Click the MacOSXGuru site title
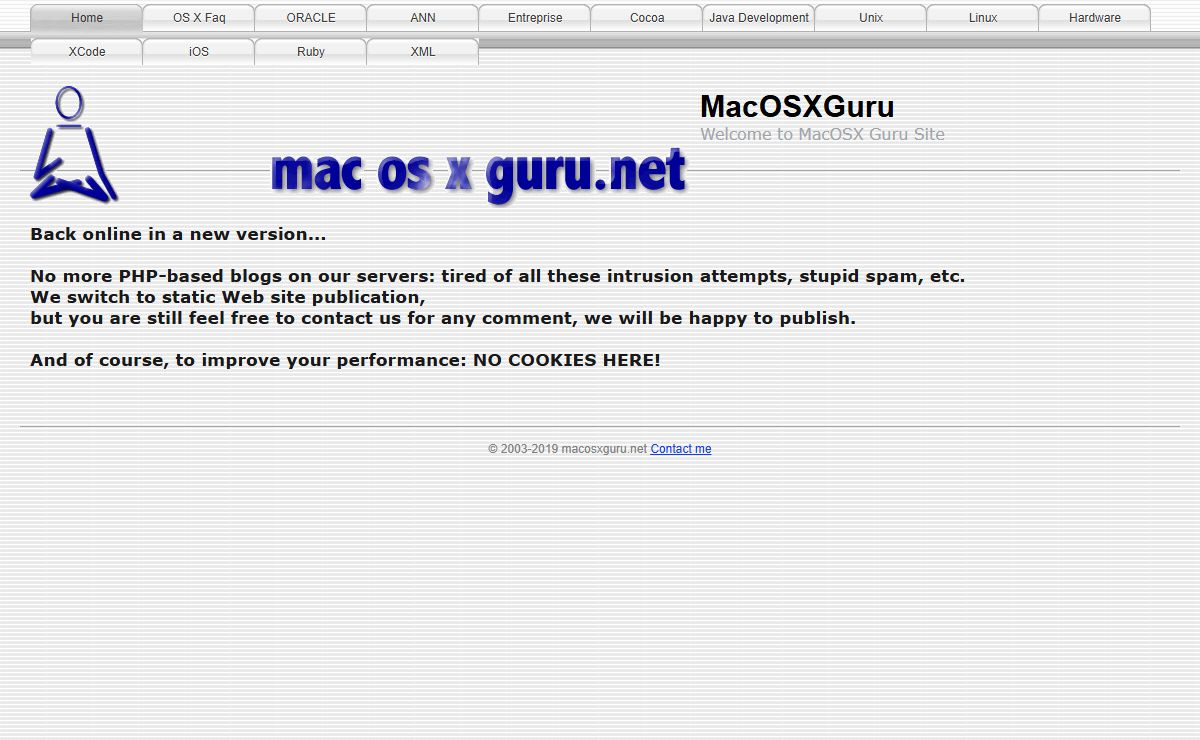Image resolution: width=1200 pixels, height=740 pixels. (797, 106)
